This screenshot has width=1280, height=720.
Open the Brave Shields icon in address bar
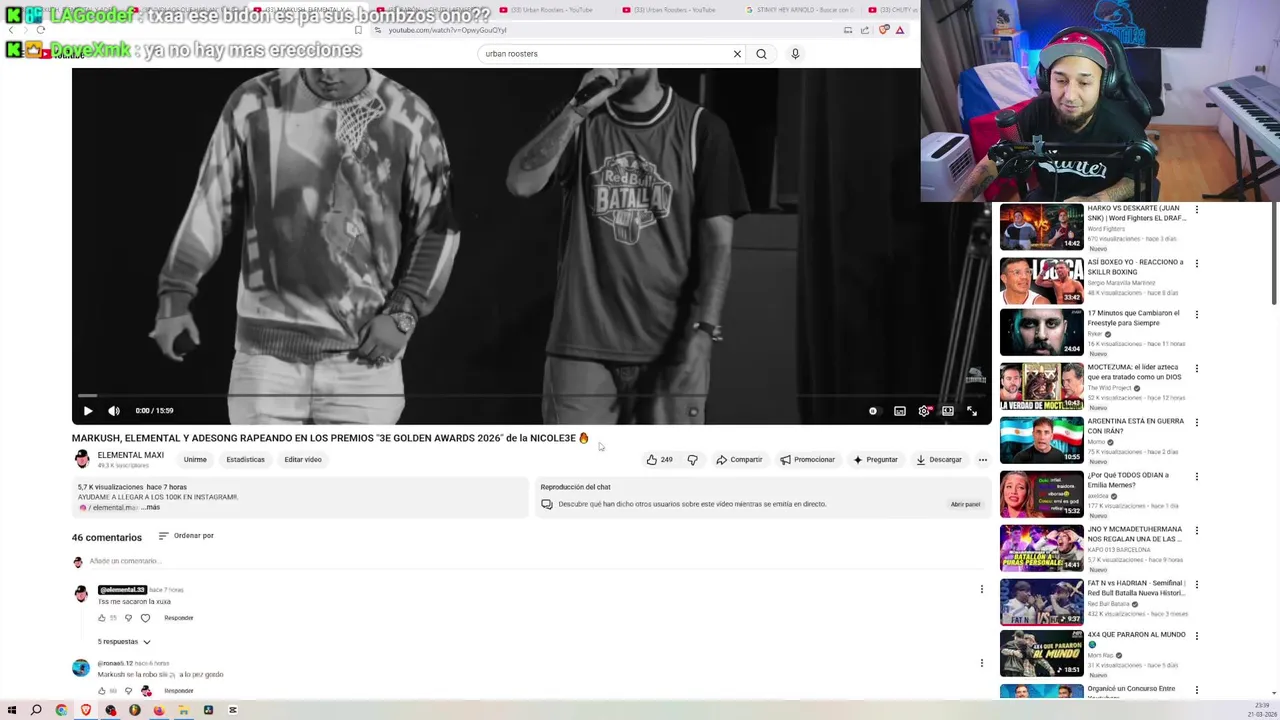click(883, 30)
